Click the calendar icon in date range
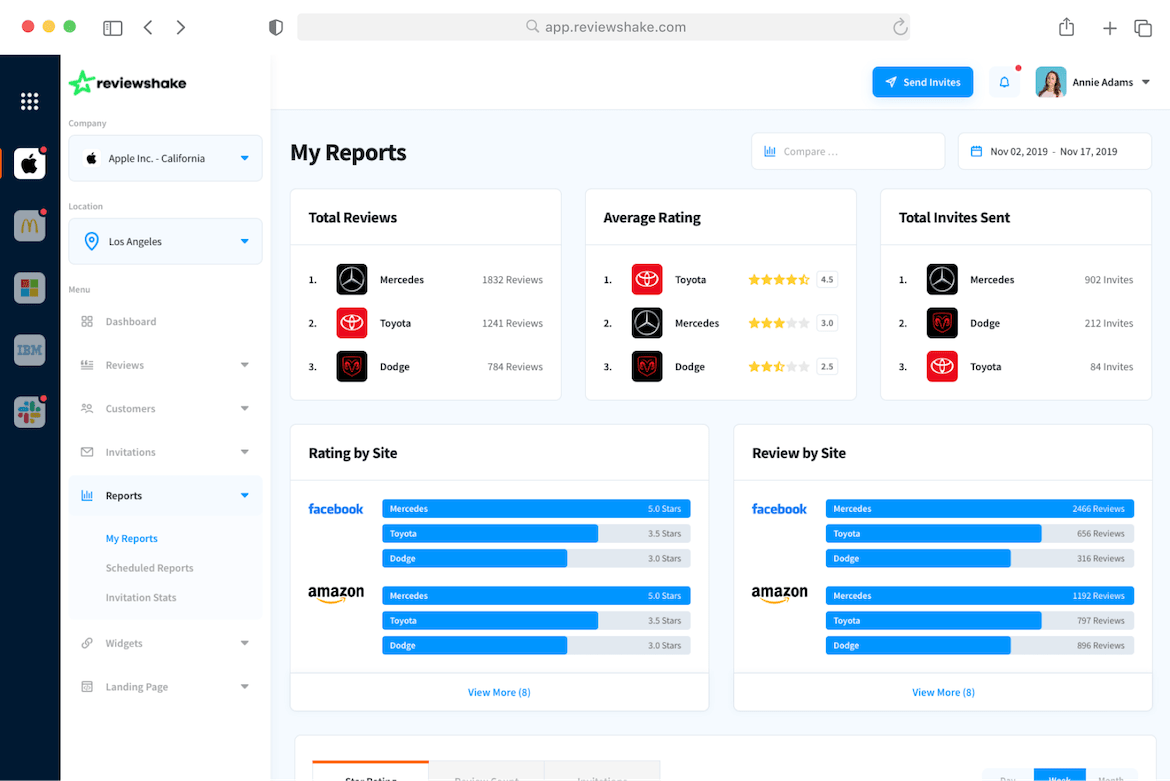The height and width of the screenshot is (781, 1170). point(976,151)
